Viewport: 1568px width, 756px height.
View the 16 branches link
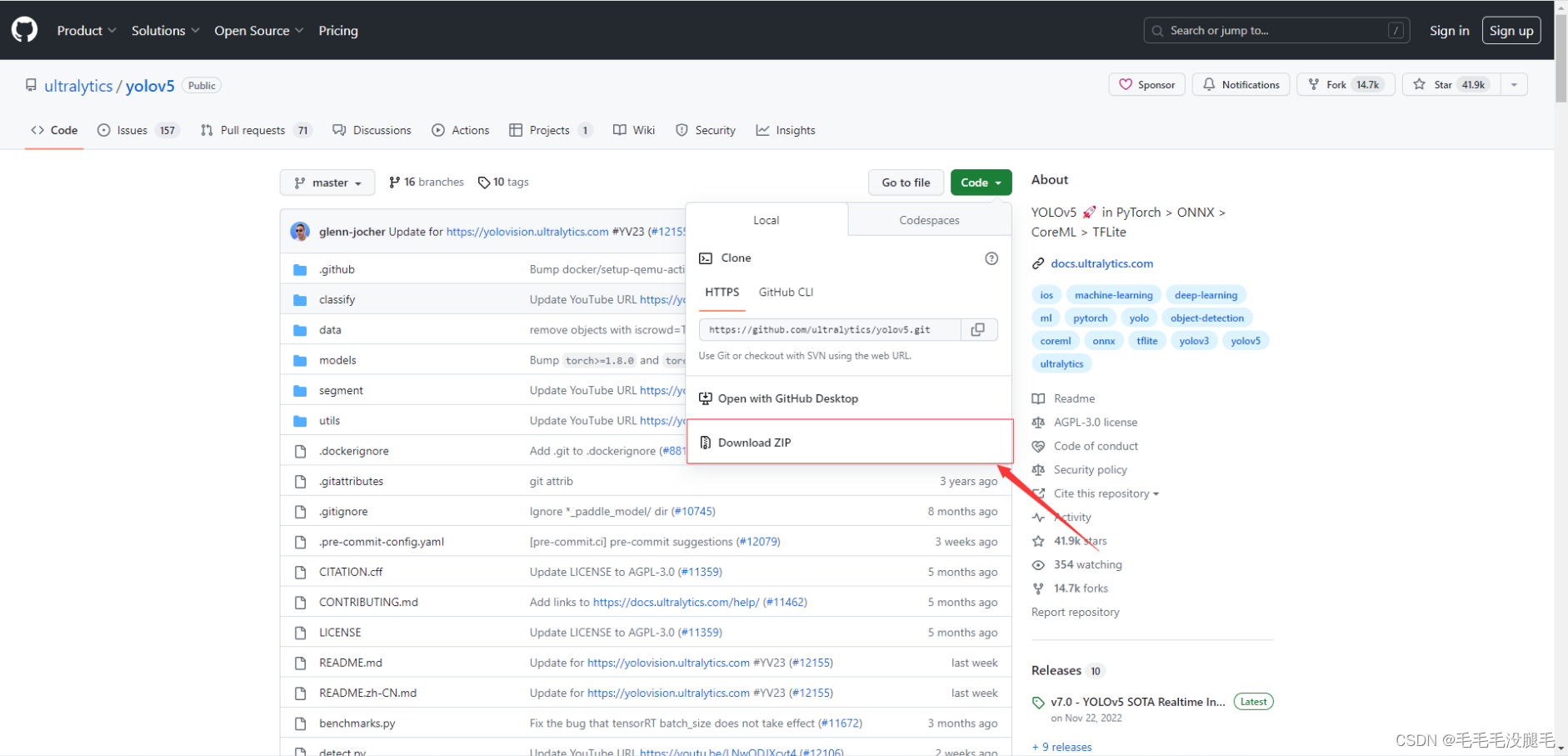[427, 183]
